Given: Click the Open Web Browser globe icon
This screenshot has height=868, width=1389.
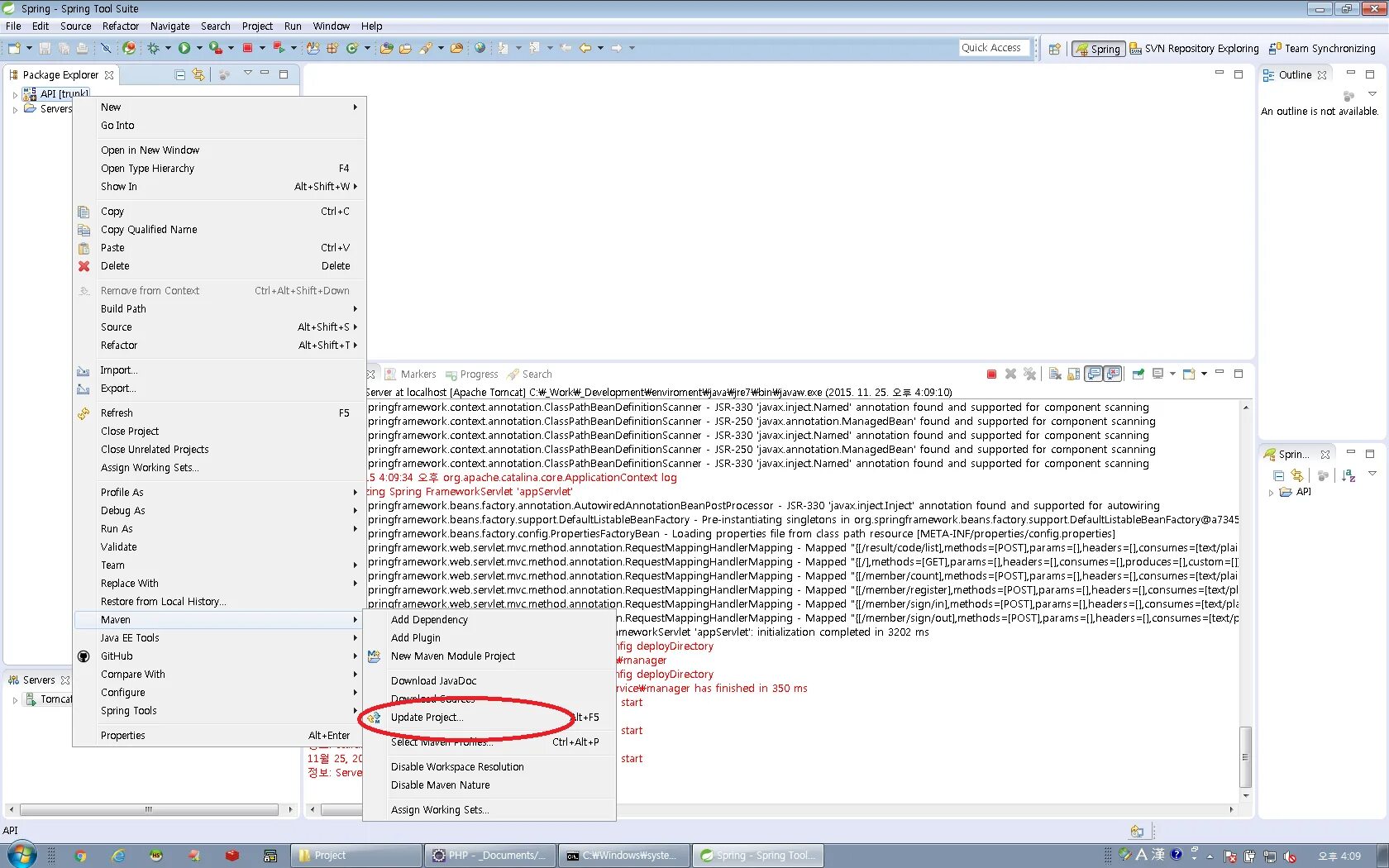Looking at the screenshot, I should tap(480, 48).
